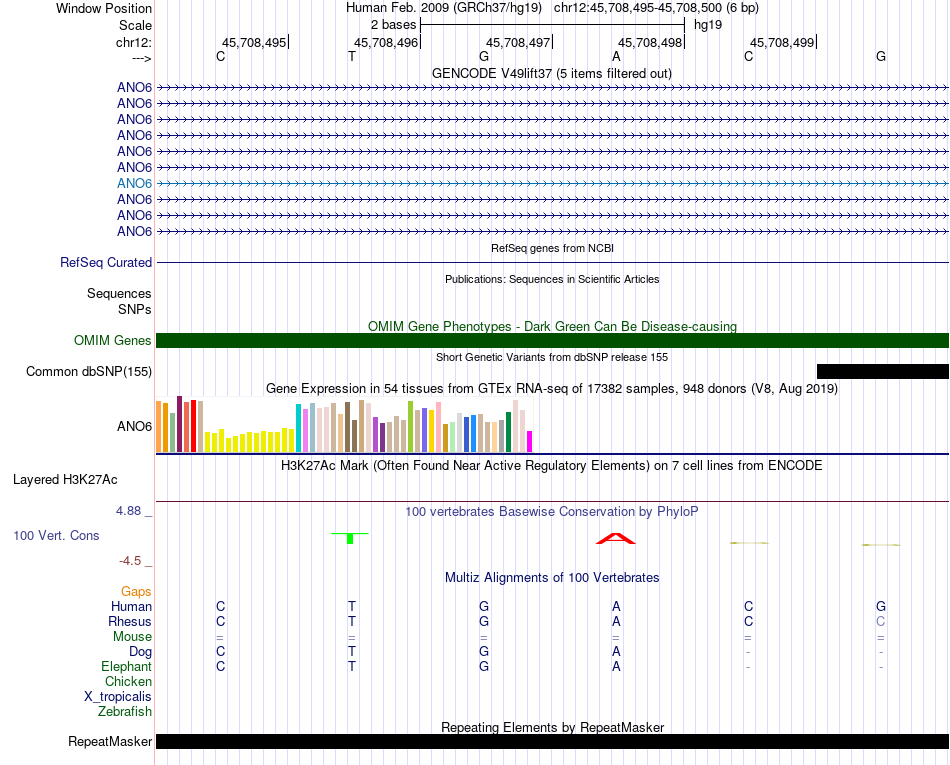Click 'Human Feb. 2009 (GRCh37/hg19)' header text
The height and width of the screenshot is (765, 950).
pos(444,8)
